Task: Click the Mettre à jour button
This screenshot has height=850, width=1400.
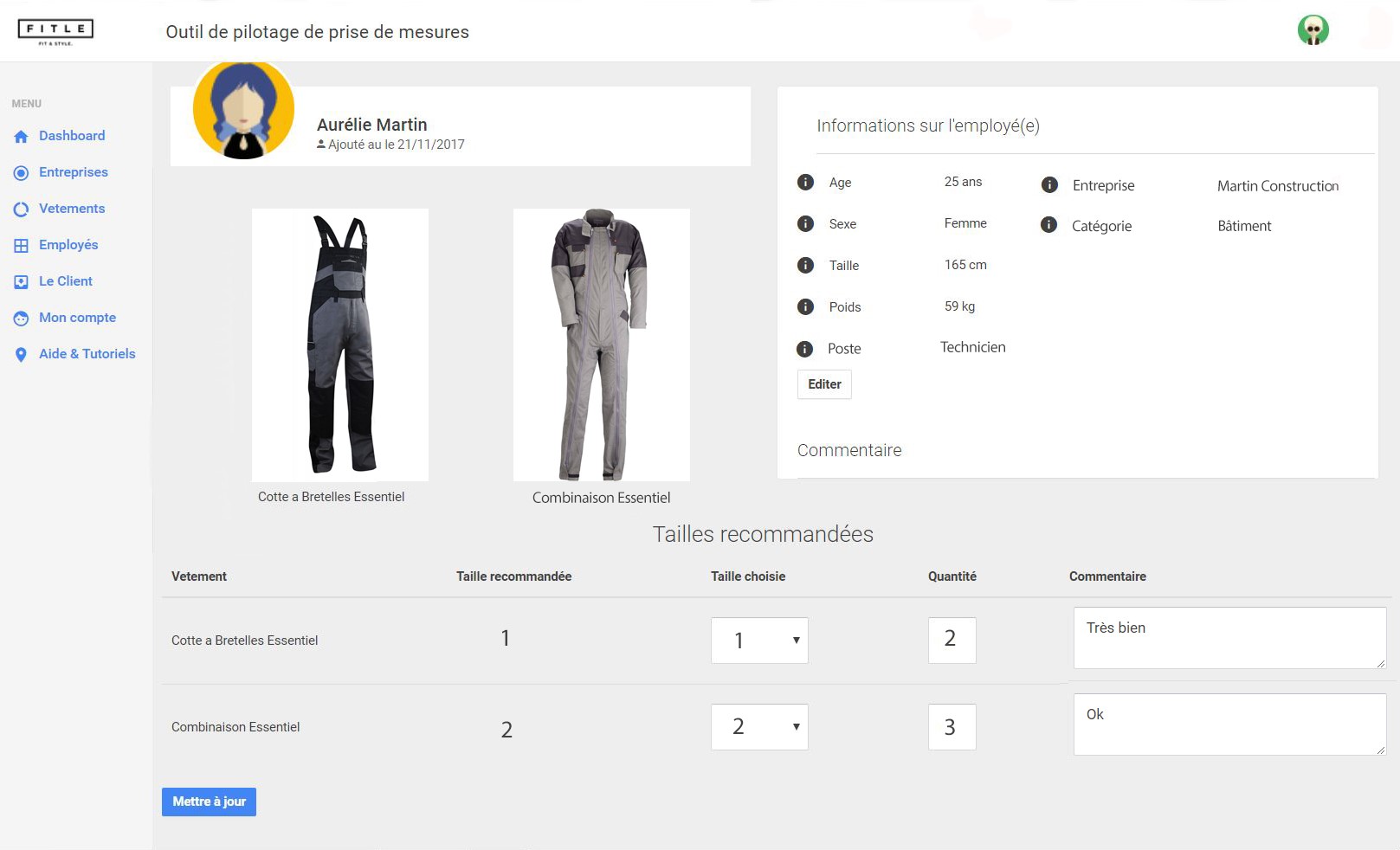Action: 209,802
